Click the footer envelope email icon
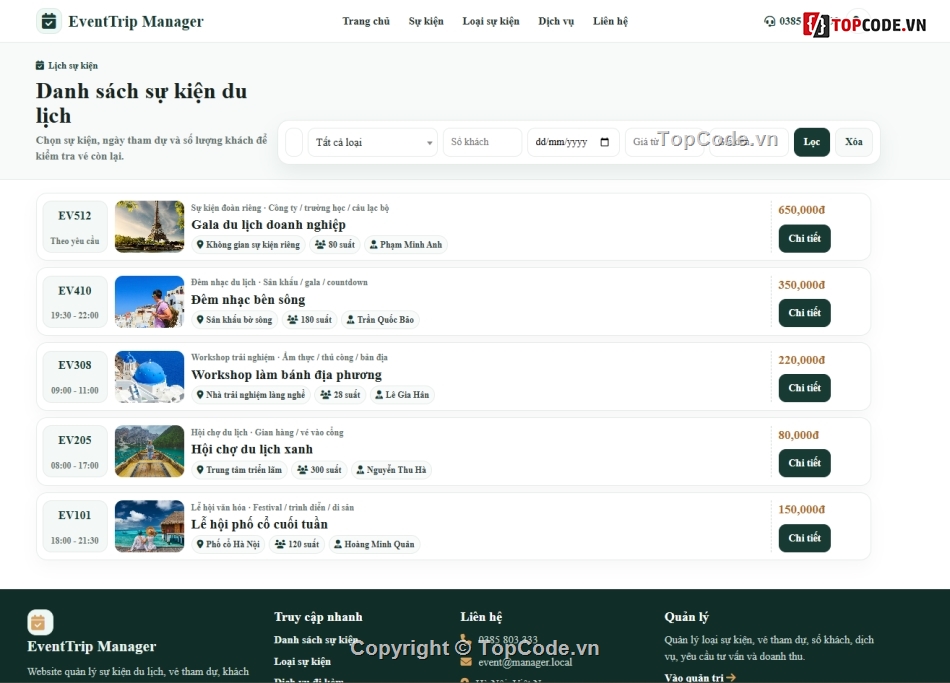Screen dimensions: 950x683 [x=465, y=662]
